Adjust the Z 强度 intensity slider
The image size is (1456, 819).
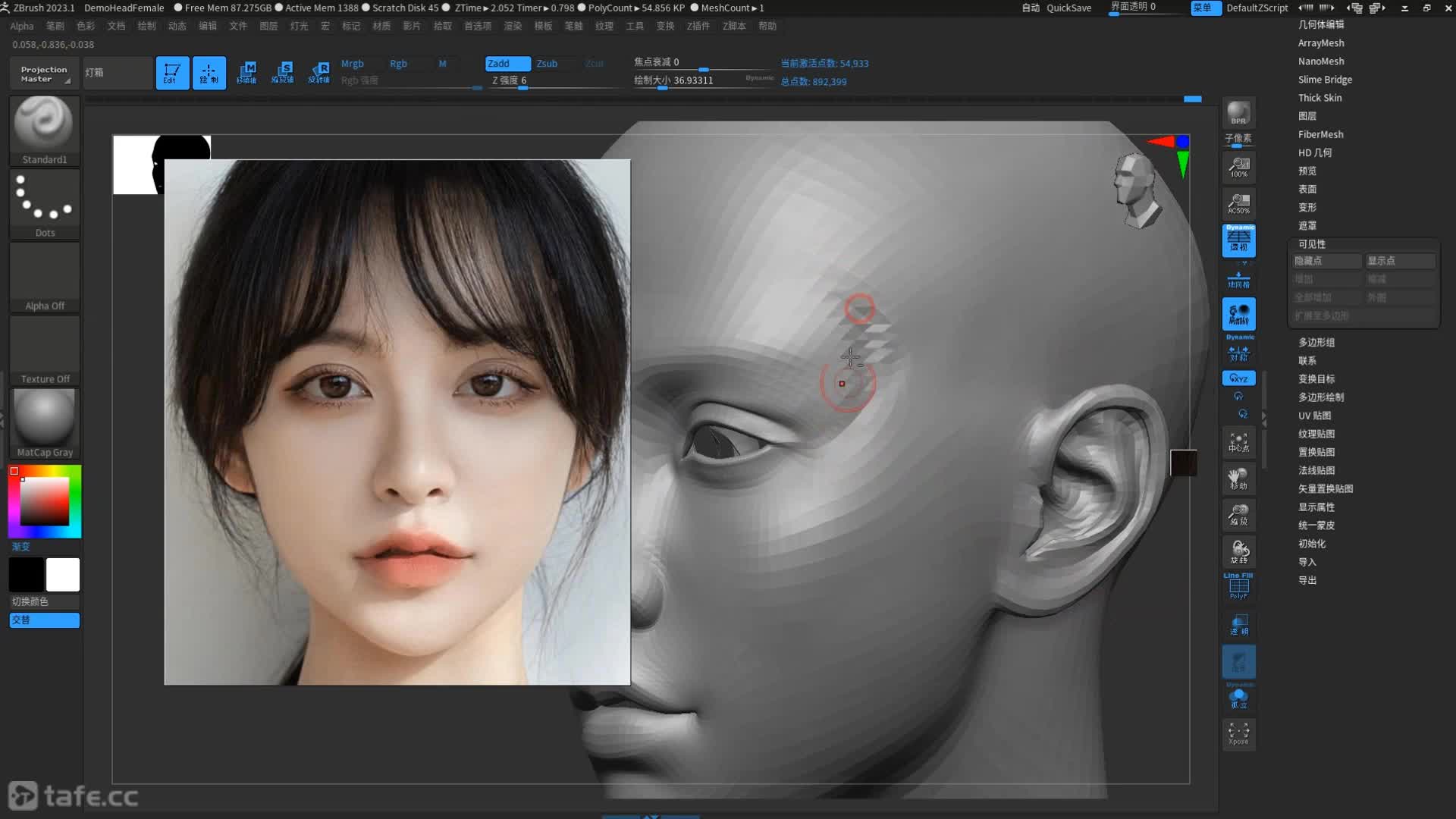point(556,81)
